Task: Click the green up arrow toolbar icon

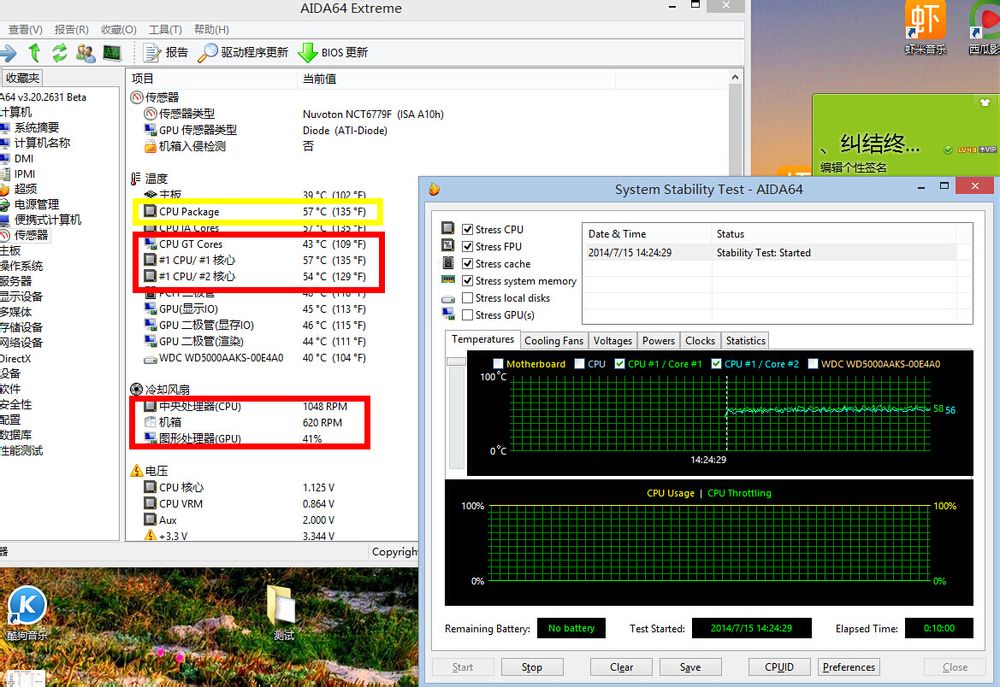Action: (x=34, y=52)
